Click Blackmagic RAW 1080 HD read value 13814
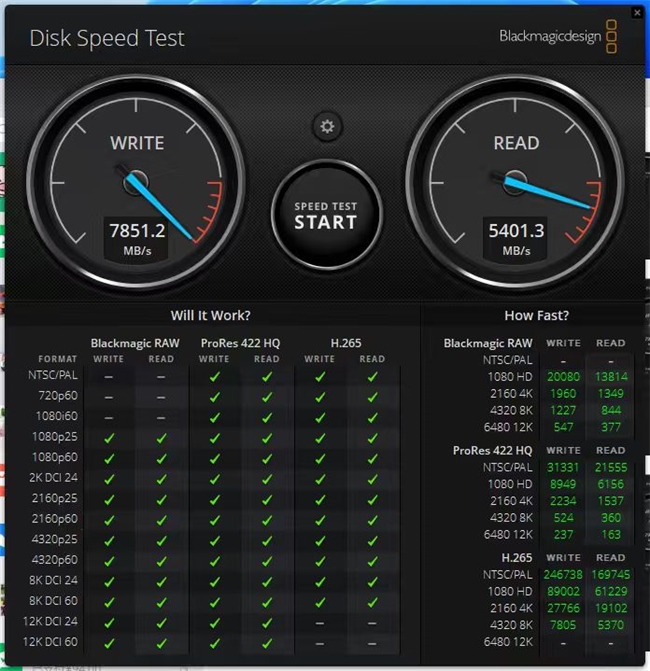The image size is (650, 671). [x=611, y=377]
